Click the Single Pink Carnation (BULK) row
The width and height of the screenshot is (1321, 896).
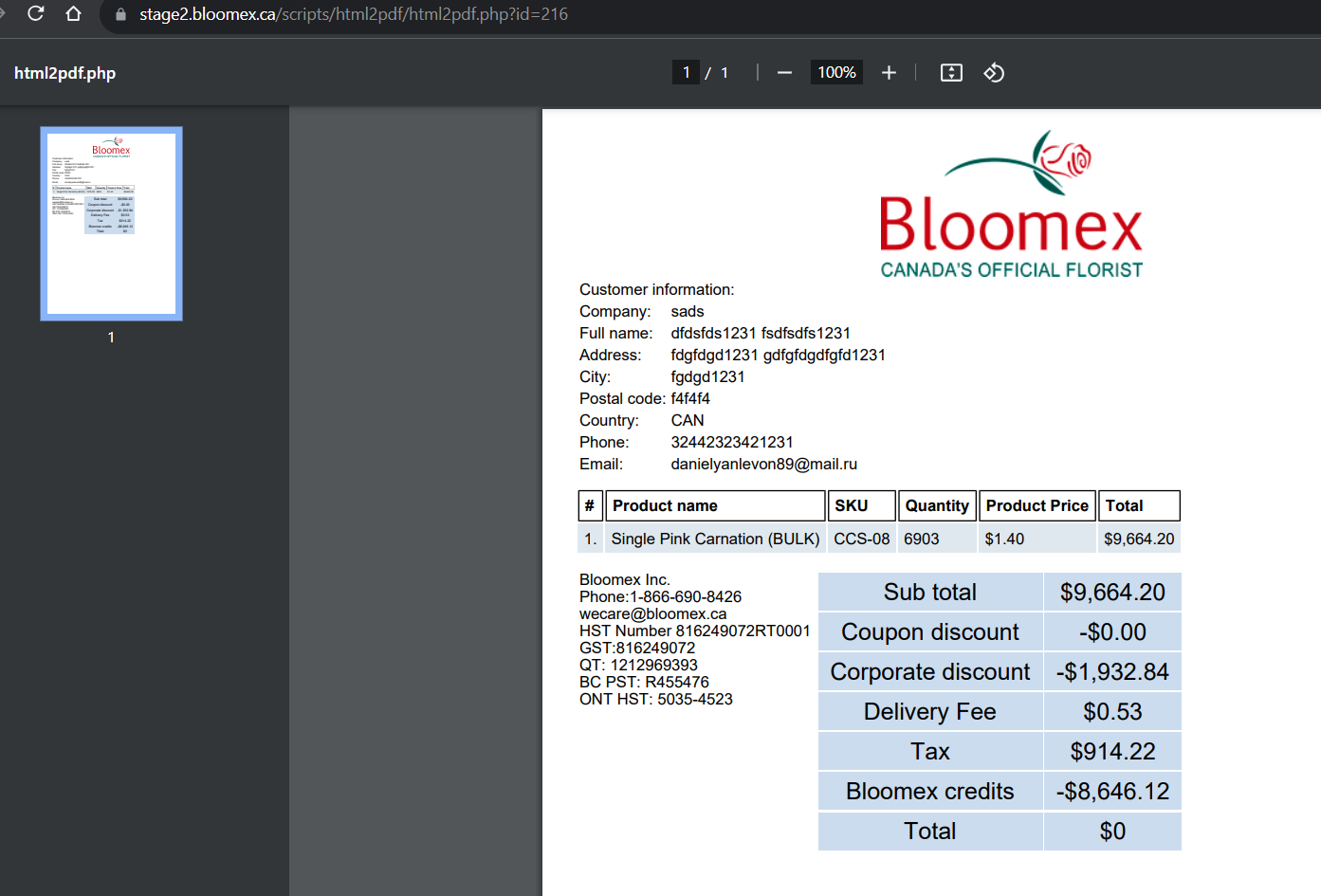pyautogui.click(x=879, y=539)
